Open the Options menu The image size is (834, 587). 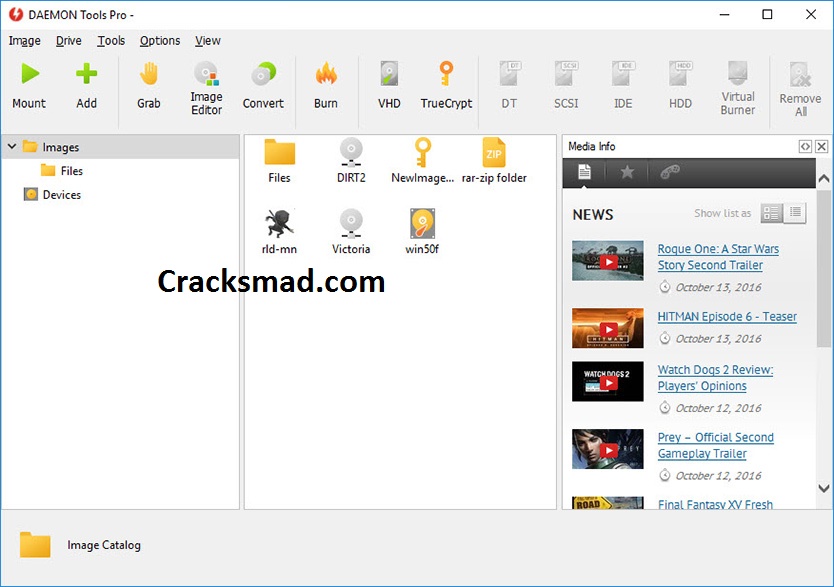coord(160,41)
